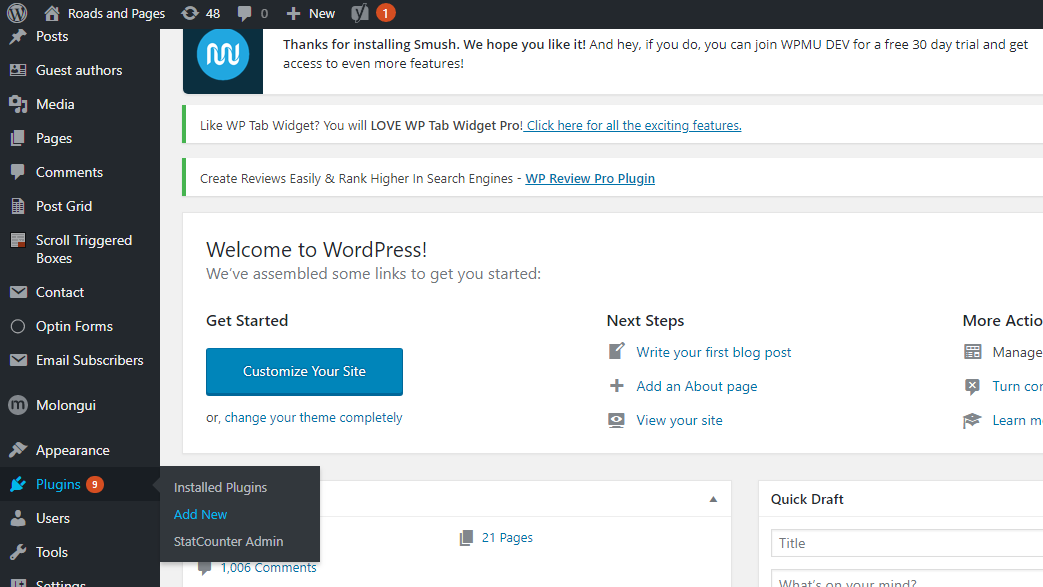1043x587 pixels.
Task: Follow the change your theme completely link
Action: pyautogui.click(x=313, y=417)
